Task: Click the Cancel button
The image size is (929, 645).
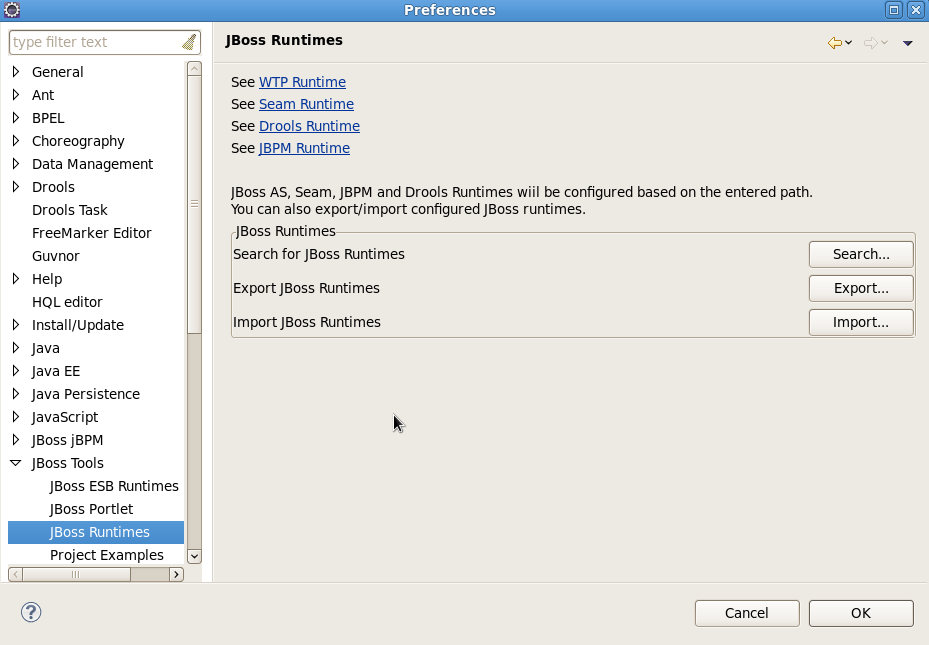Action: tap(747, 613)
